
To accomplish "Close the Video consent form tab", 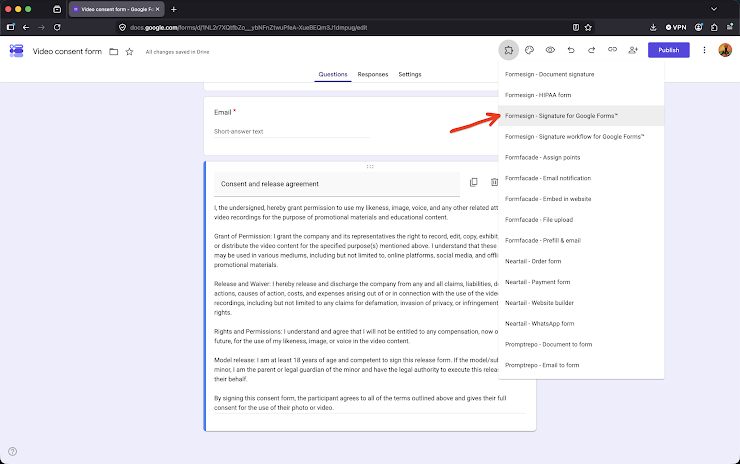I will [158, 9].
